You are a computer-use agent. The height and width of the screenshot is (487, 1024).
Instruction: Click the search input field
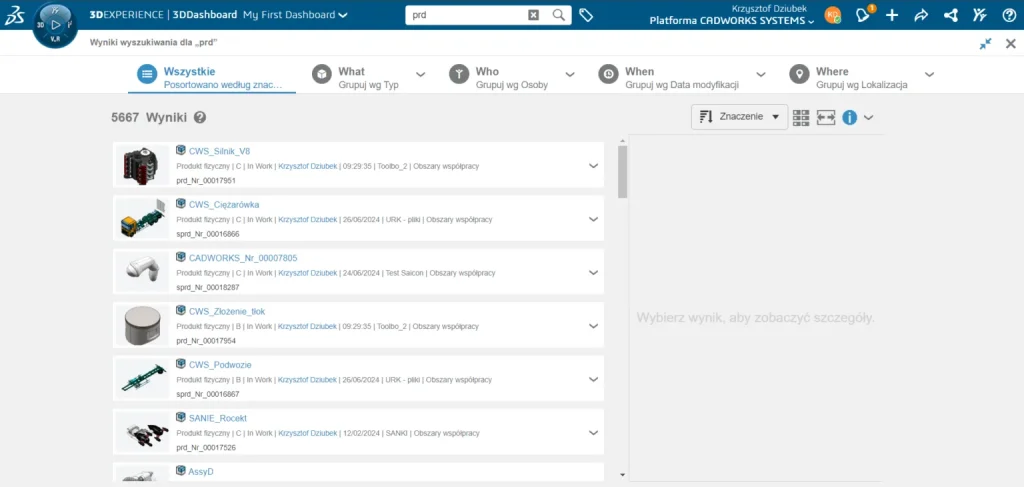click(x=468, y=15)
